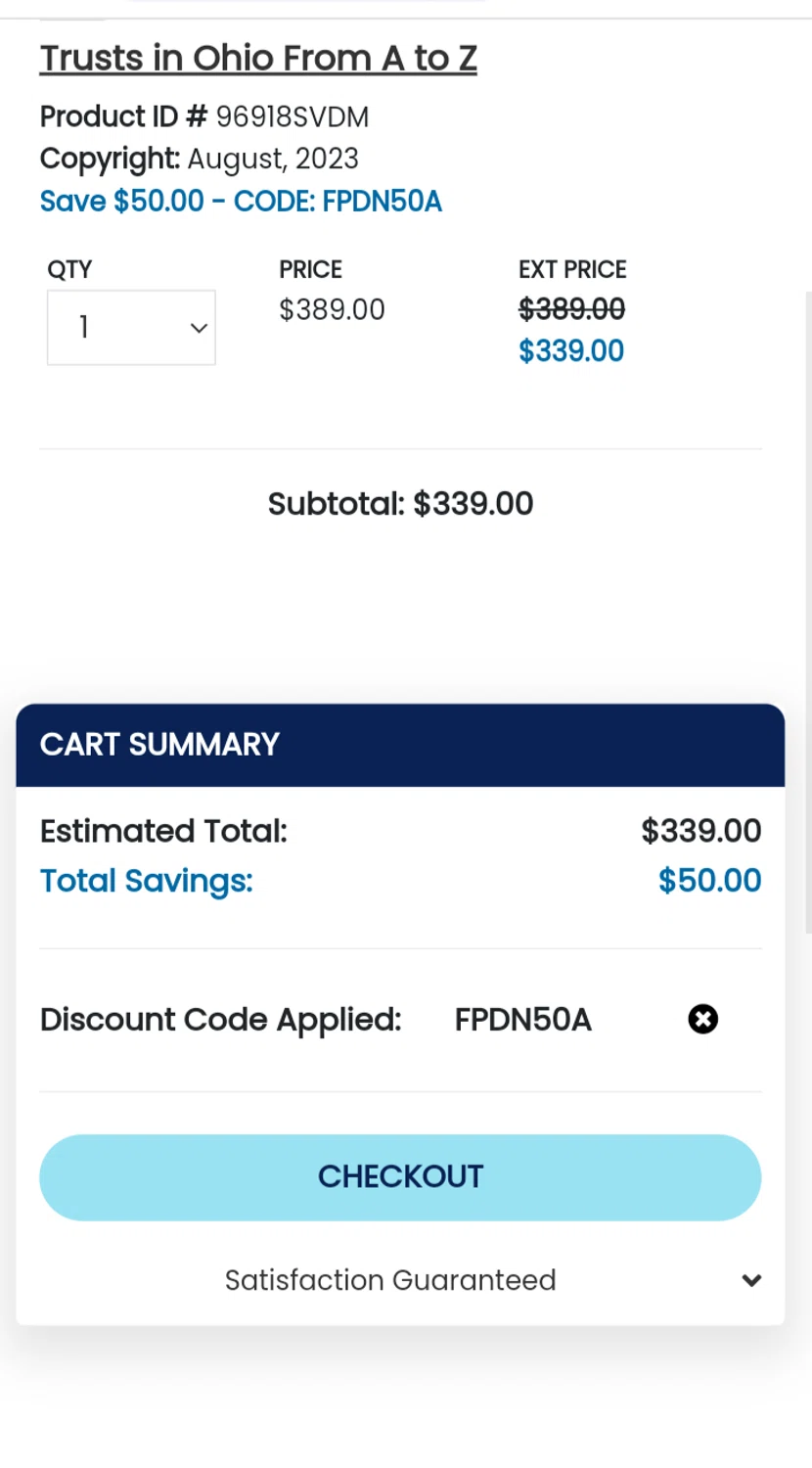Click the Subtotal $339.00 text
Screen dimensions: 812x1468
pyautogui.click(x=400, y=504)
